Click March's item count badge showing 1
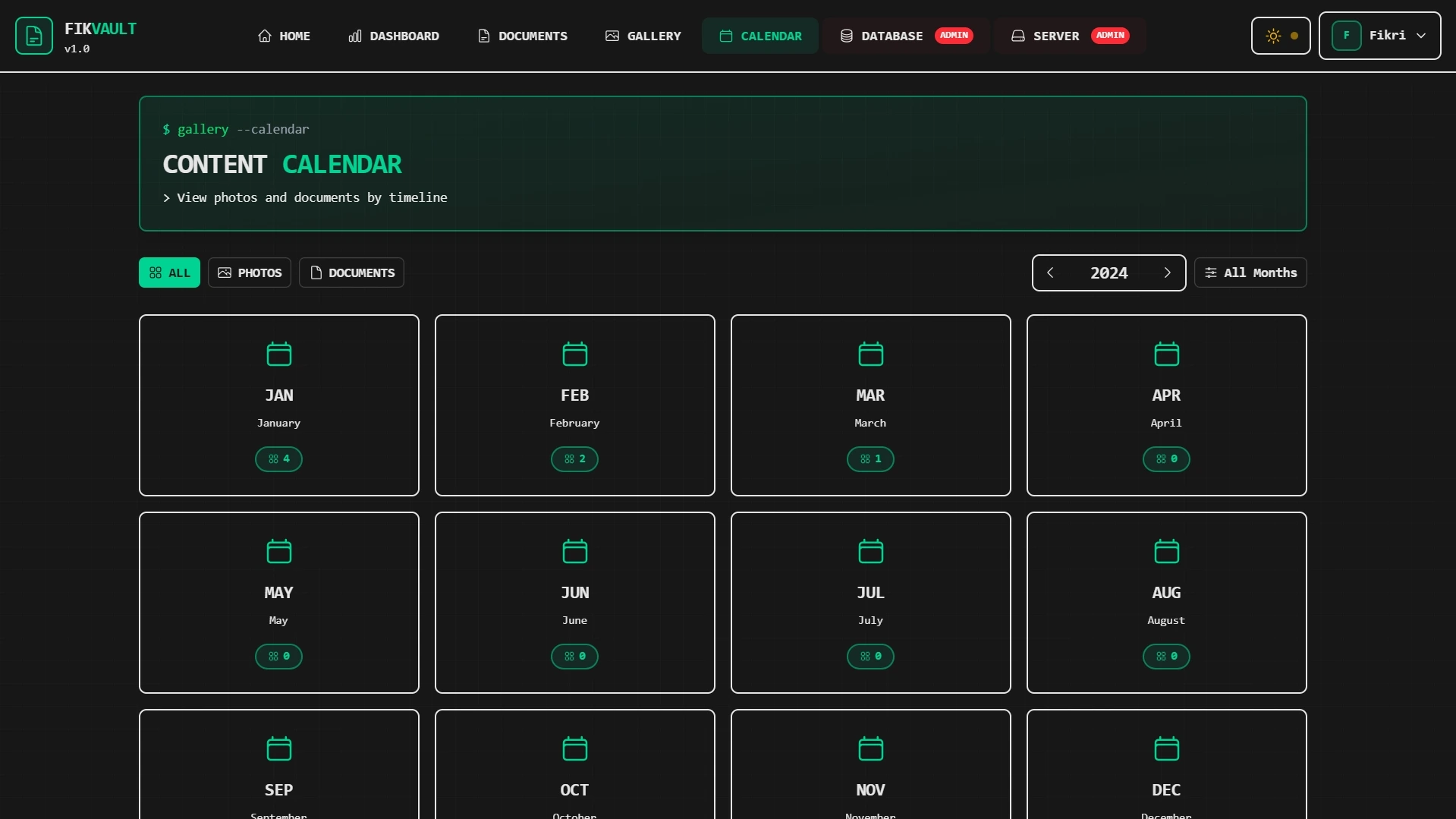 click(x=870, y=459)
